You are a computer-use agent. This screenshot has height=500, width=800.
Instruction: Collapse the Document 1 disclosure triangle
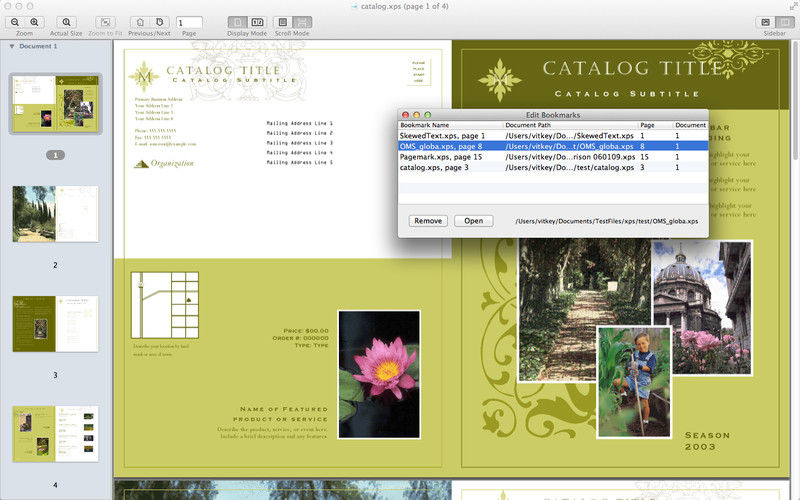pyautogui.click(x=12, y=46)
